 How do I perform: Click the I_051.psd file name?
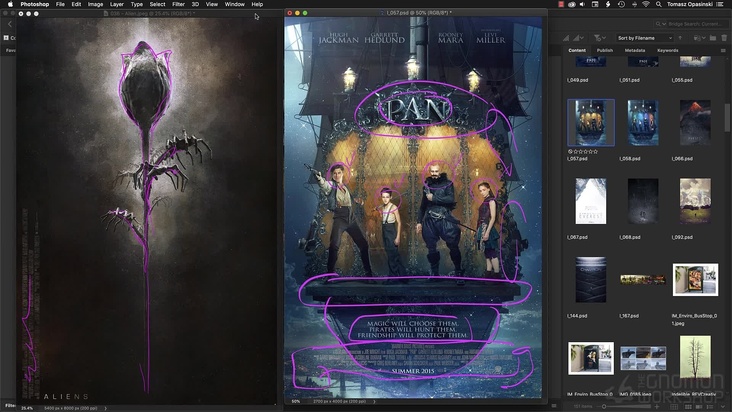click(x=630, y=80)
